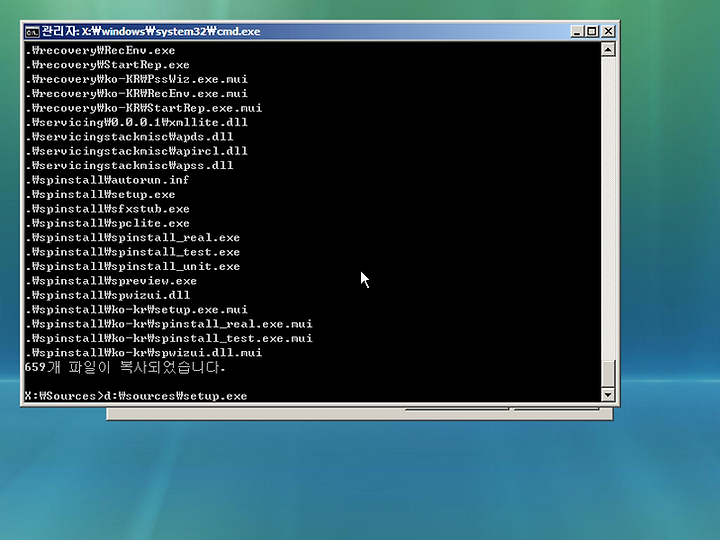Viewport: 720px width, 540px height.
Task: Minimize the cmd.exe window
Action: 577,31
